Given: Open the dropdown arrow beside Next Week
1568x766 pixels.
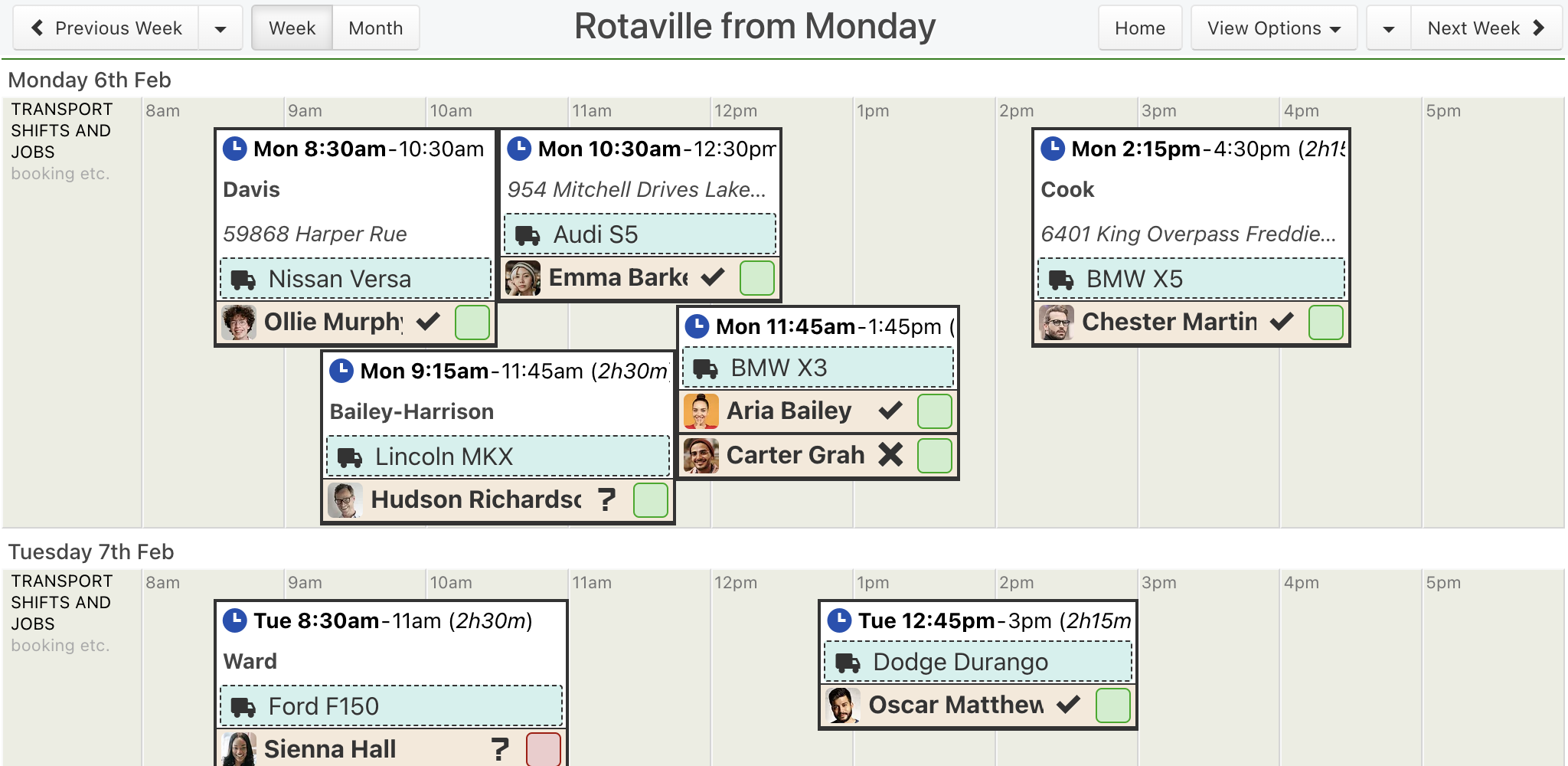Looking at the screenshot, I should [x=1389, y=28].
